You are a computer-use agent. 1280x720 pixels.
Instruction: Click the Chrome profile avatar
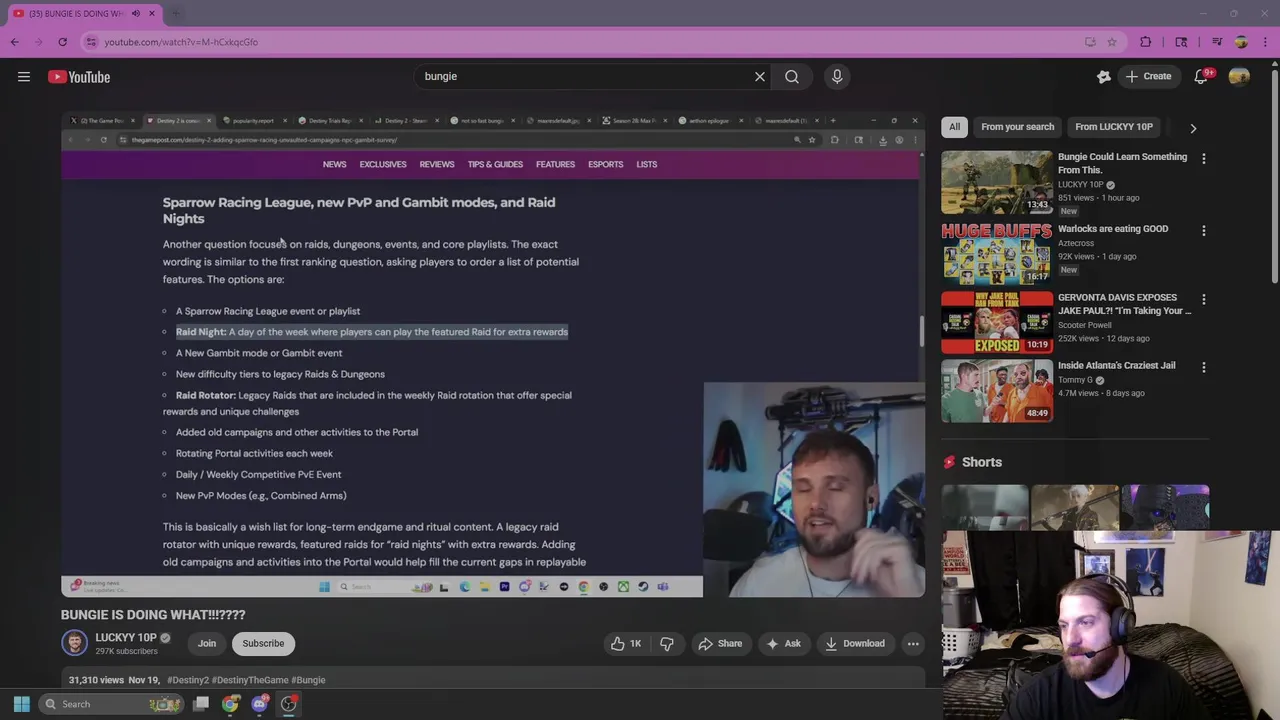[x=1241, y=42]
